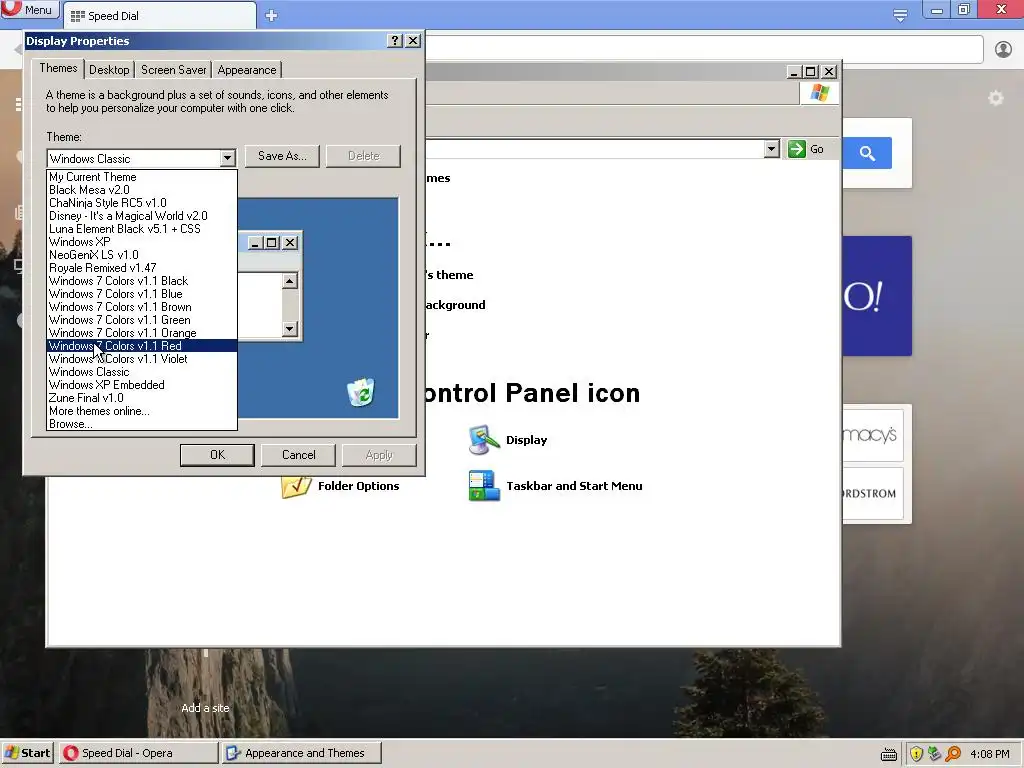Switch to the Appearance tab

coord(247,70)
